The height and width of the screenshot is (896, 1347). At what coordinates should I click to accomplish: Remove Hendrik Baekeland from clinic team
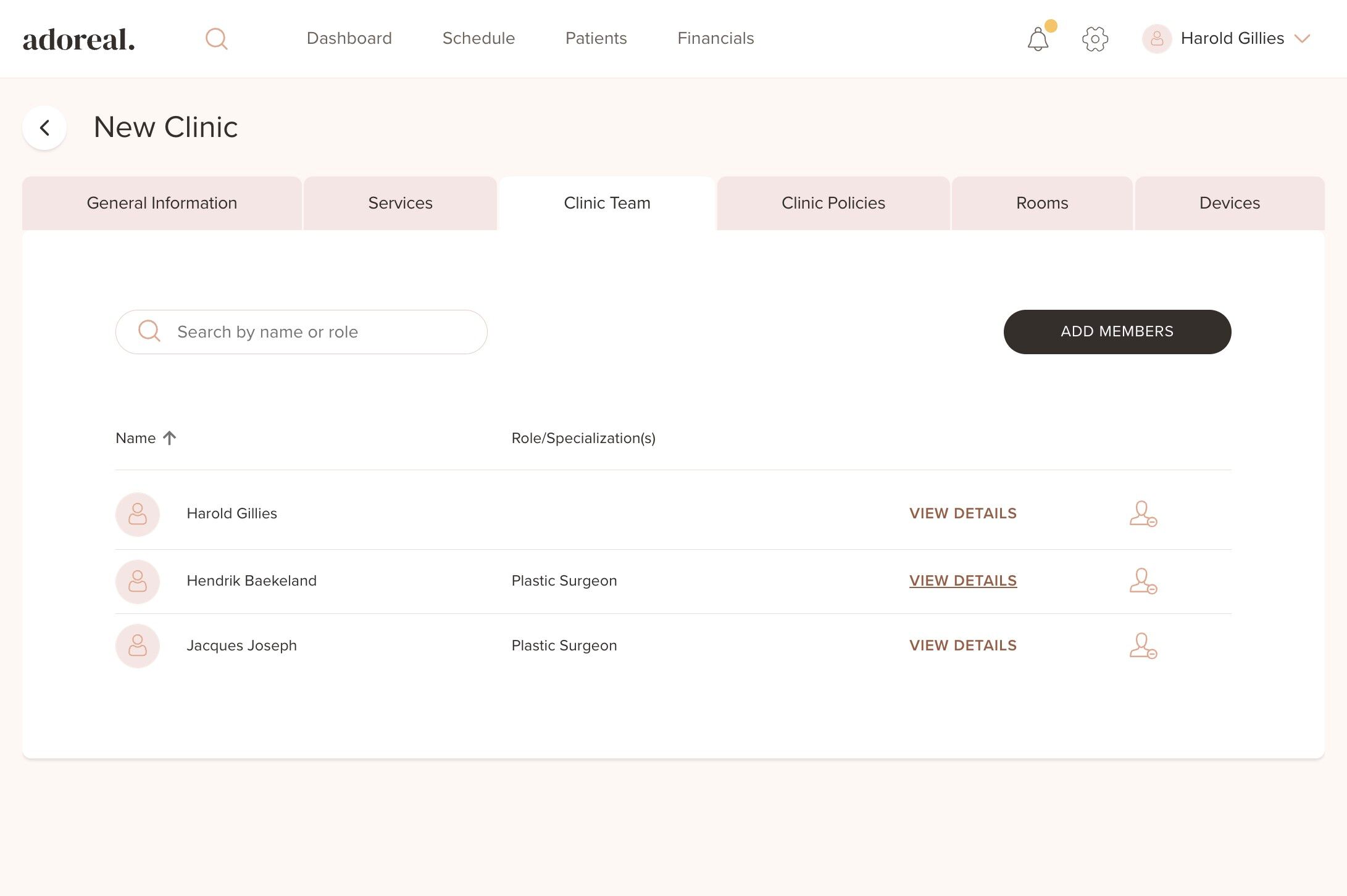tap(1143, 581)
